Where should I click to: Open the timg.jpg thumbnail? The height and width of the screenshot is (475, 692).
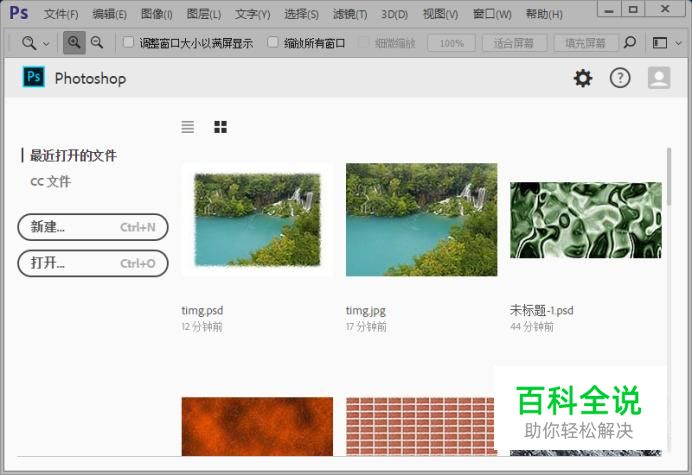(421, 220)
